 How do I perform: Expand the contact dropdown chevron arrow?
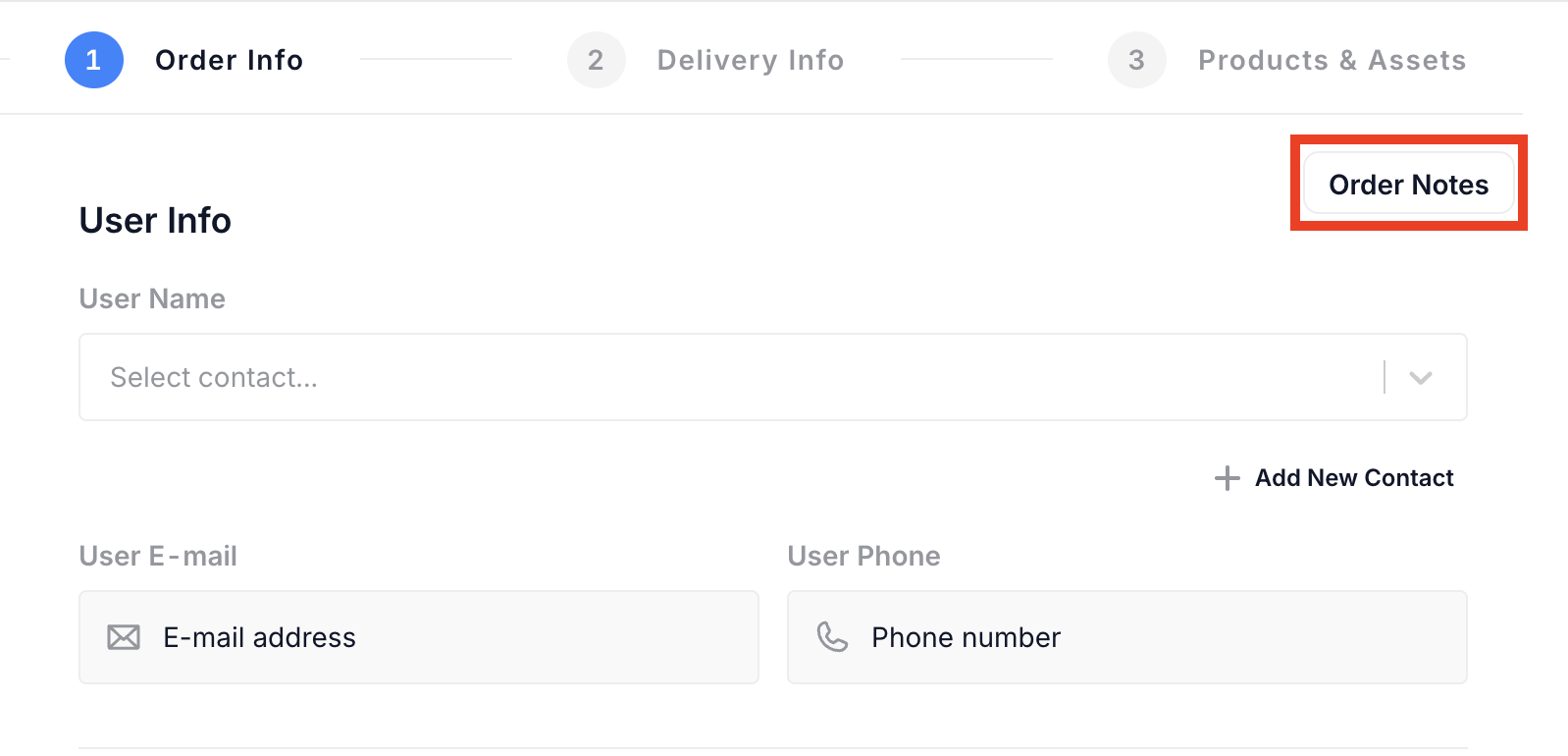pyautogui.click(x=1420, y=377)
